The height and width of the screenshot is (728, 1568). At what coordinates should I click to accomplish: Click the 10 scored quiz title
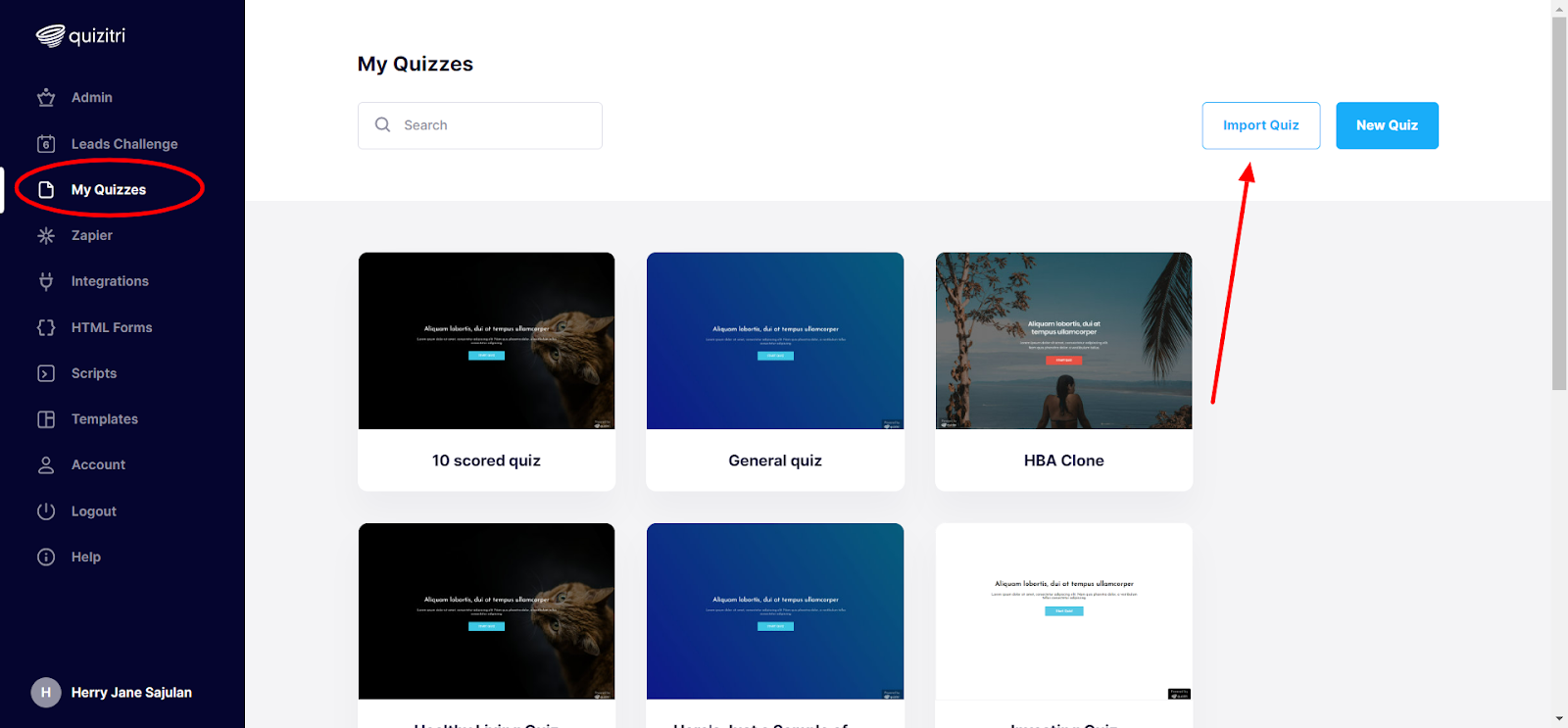tap(487, 461)
